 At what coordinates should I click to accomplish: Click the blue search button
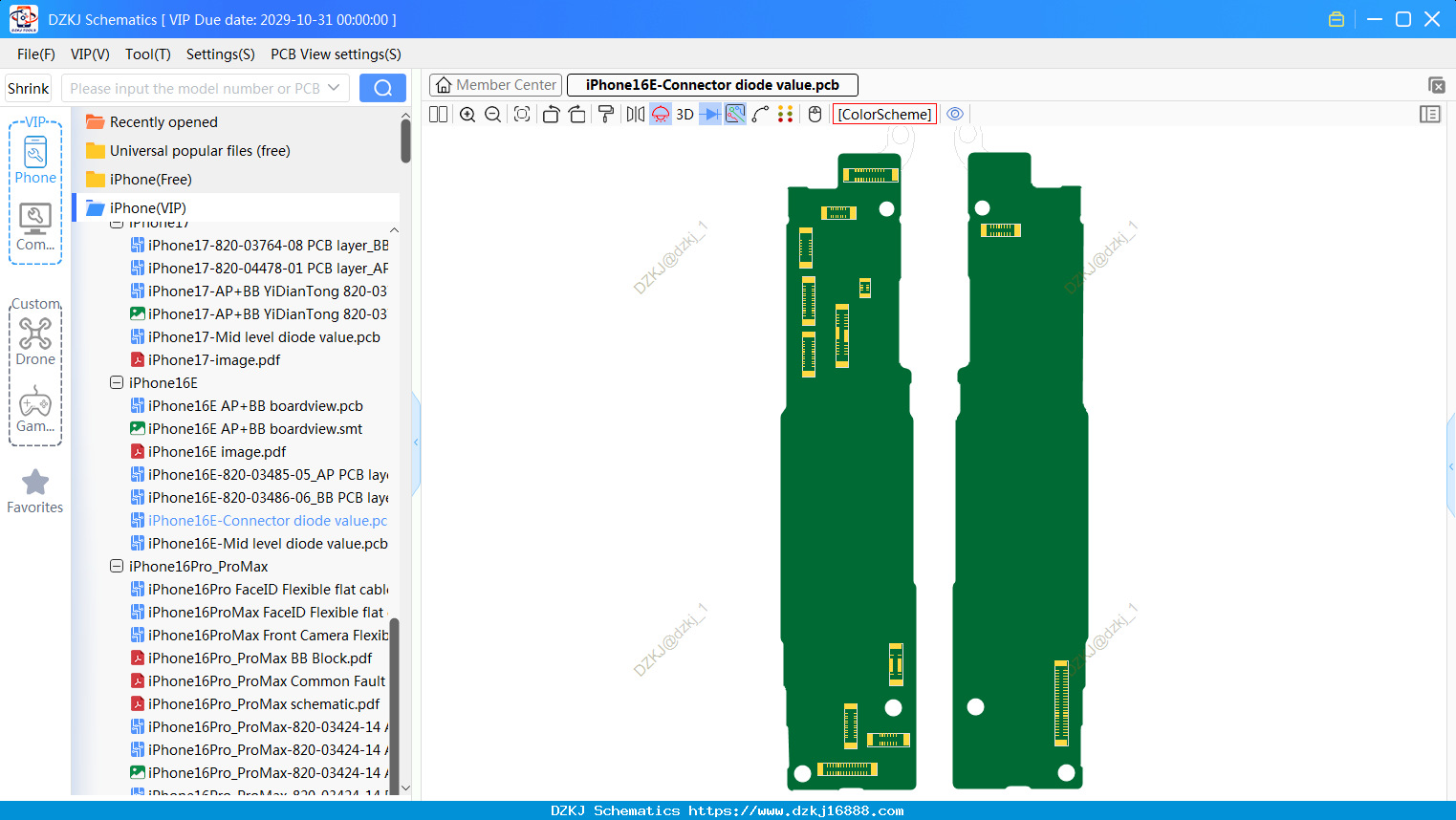(x=382, y=88)
